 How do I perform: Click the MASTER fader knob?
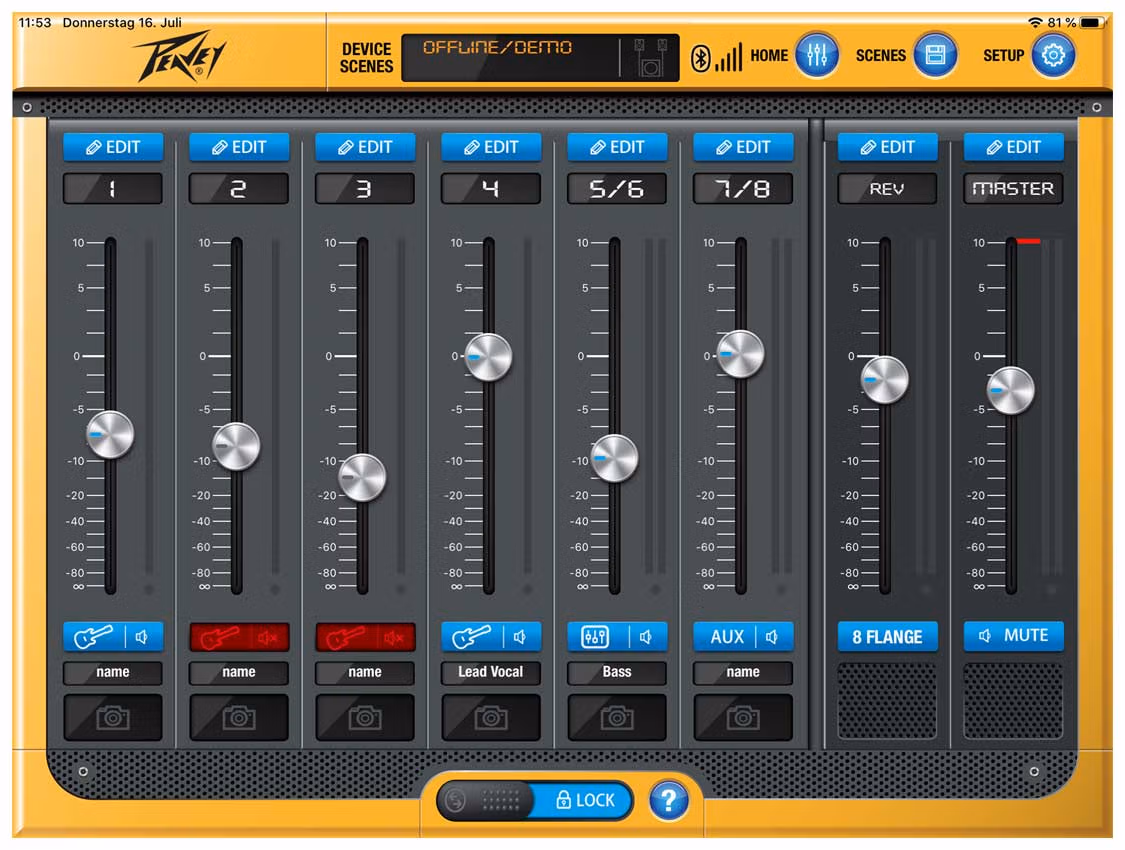(1010, 390)
